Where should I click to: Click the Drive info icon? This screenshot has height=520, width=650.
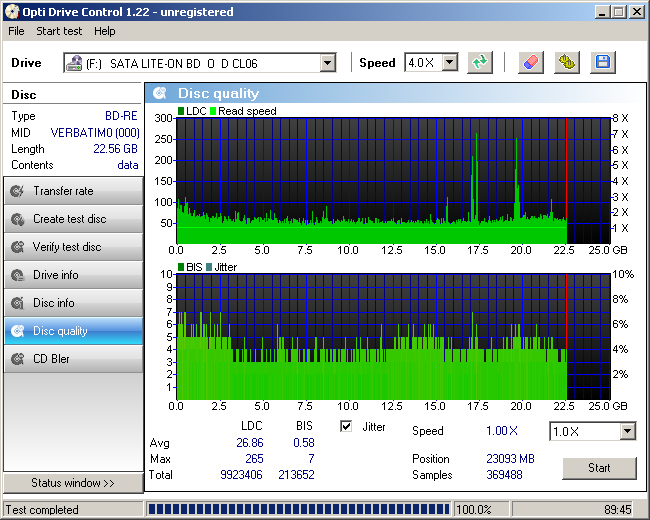17,275
